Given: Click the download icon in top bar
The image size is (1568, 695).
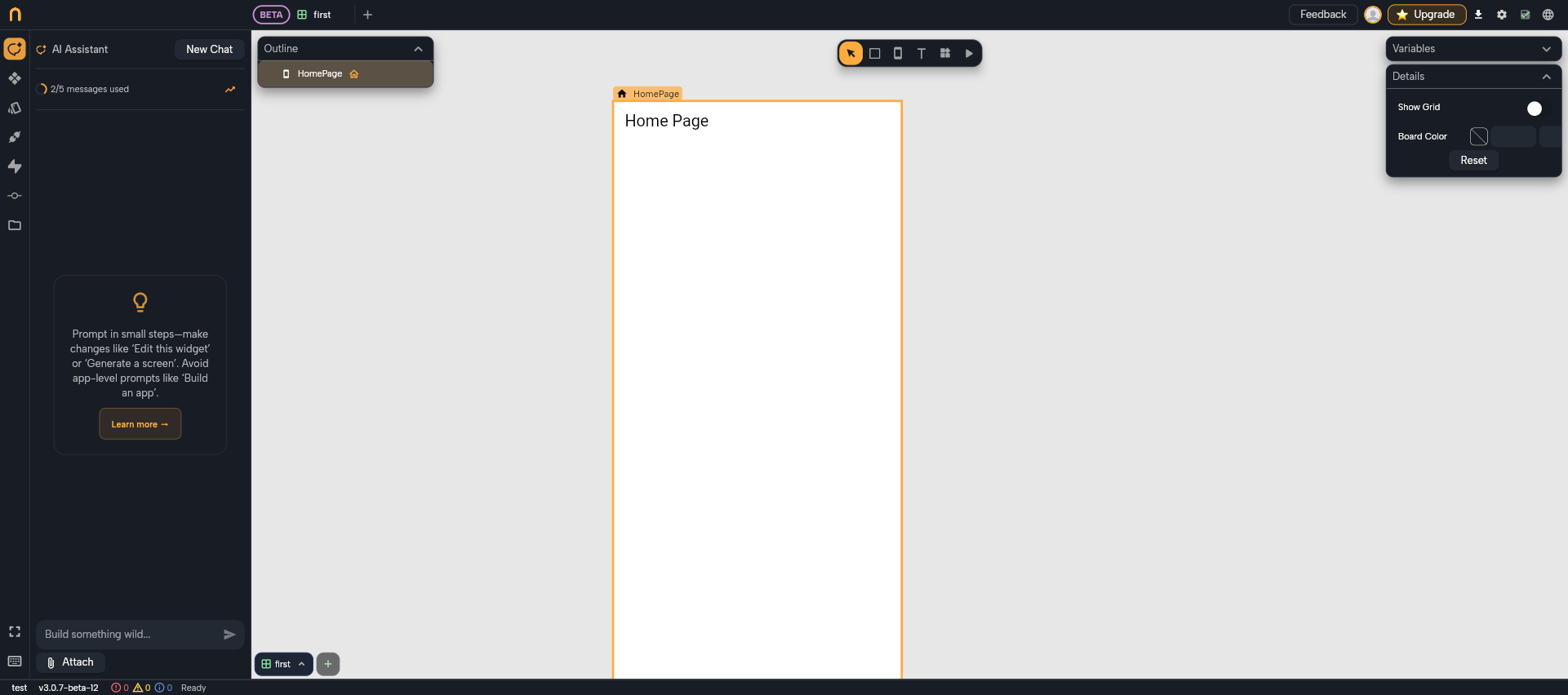Looking at the screenshot, I should pos(1478,15).
